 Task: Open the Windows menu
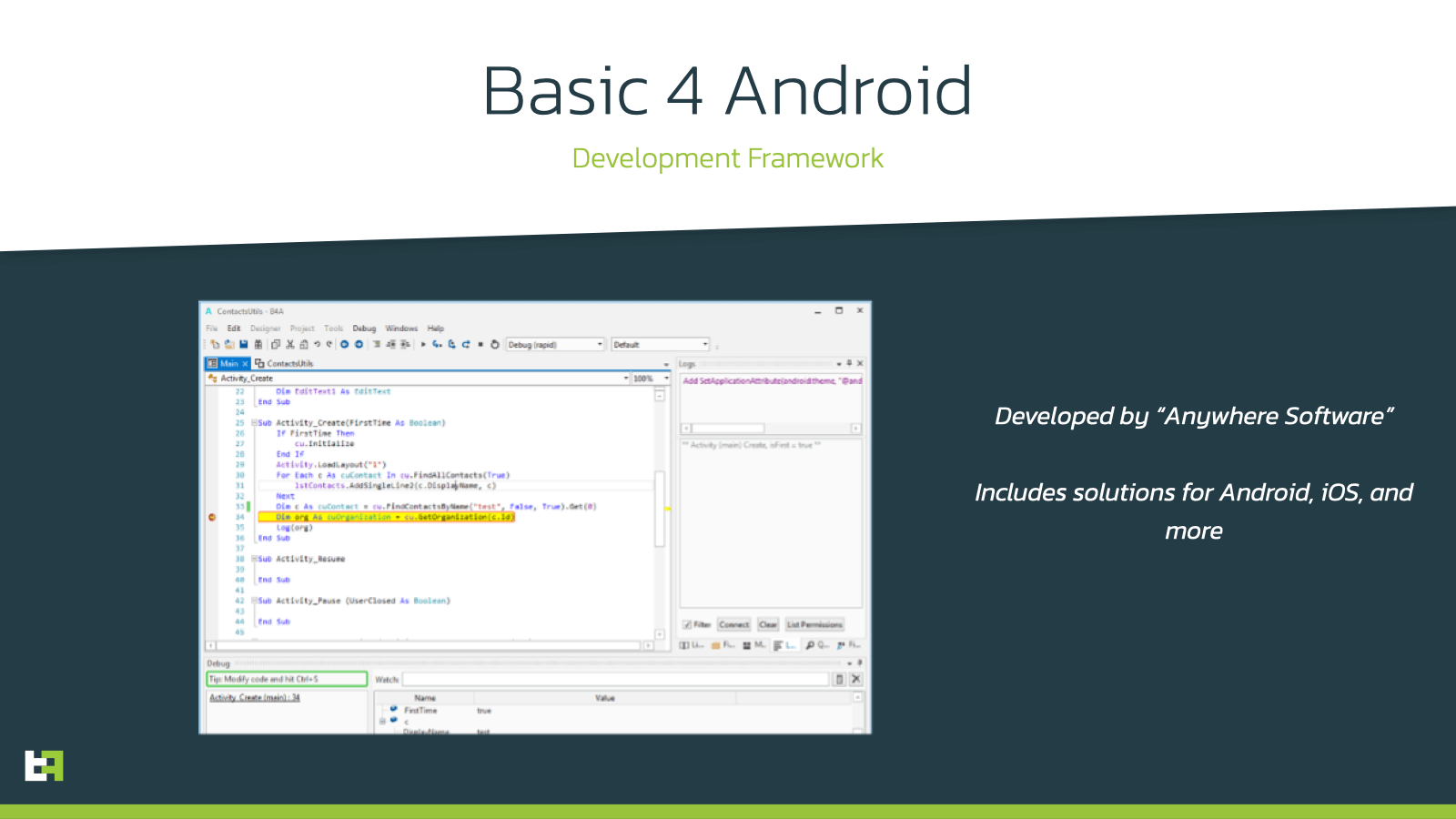coord(401,329)
